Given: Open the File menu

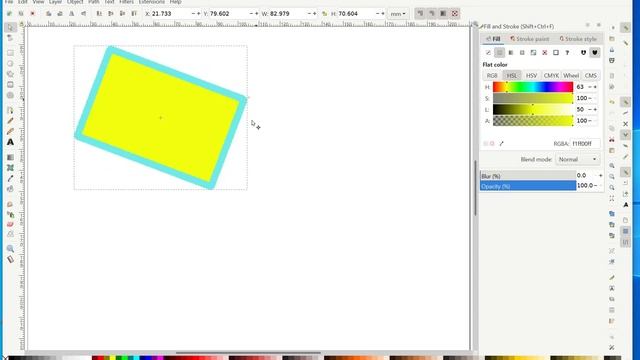Looking at the screenshot, I should click(x=9, y=2).
